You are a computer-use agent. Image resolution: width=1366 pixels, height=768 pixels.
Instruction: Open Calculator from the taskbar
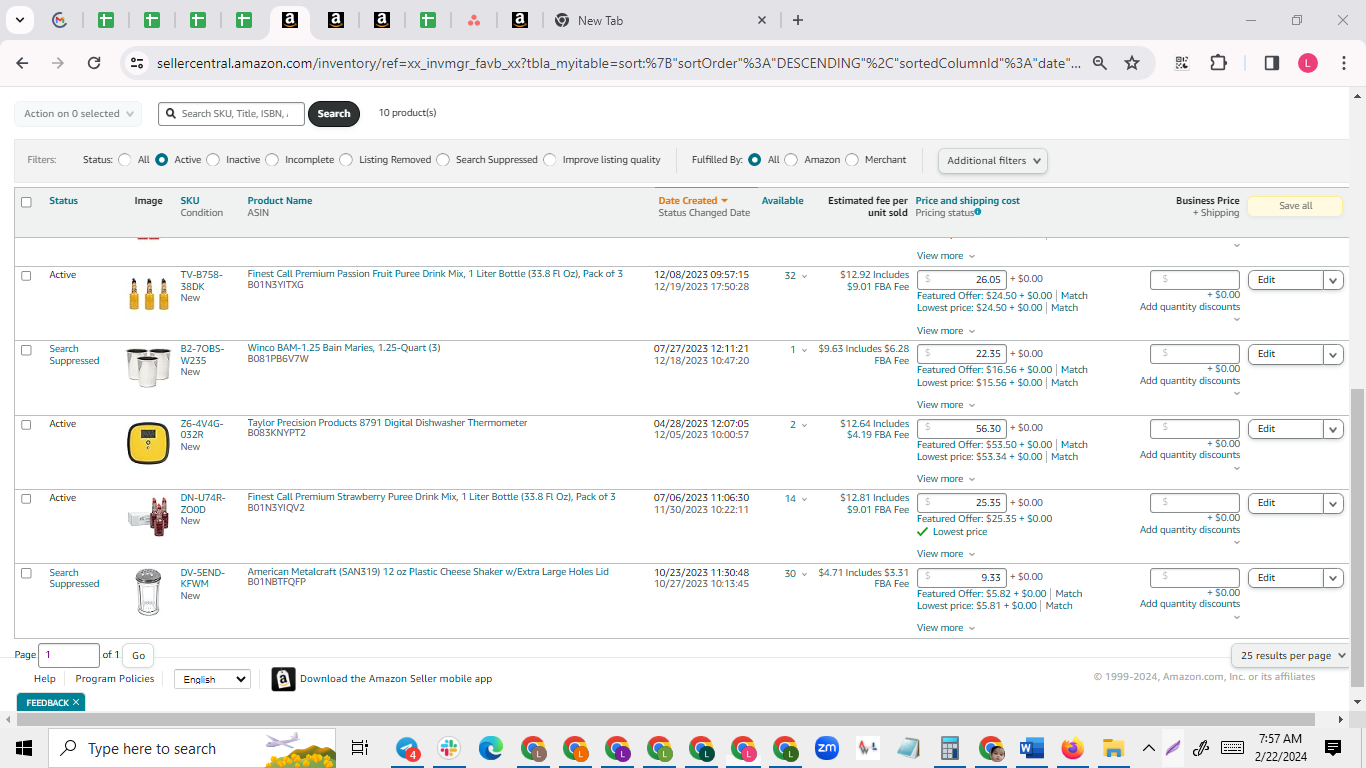pyautogui.click(x=950, y=748)
